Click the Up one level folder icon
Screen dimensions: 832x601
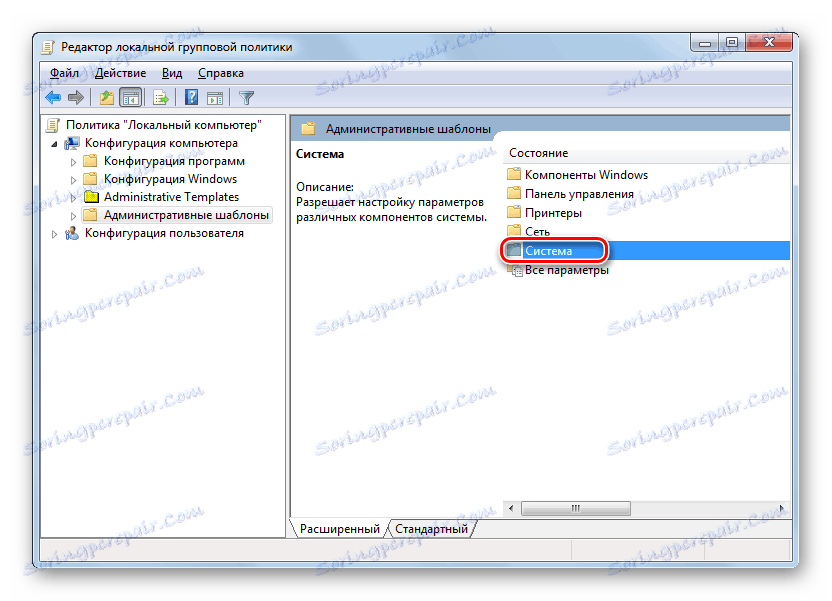click(107, 98)
